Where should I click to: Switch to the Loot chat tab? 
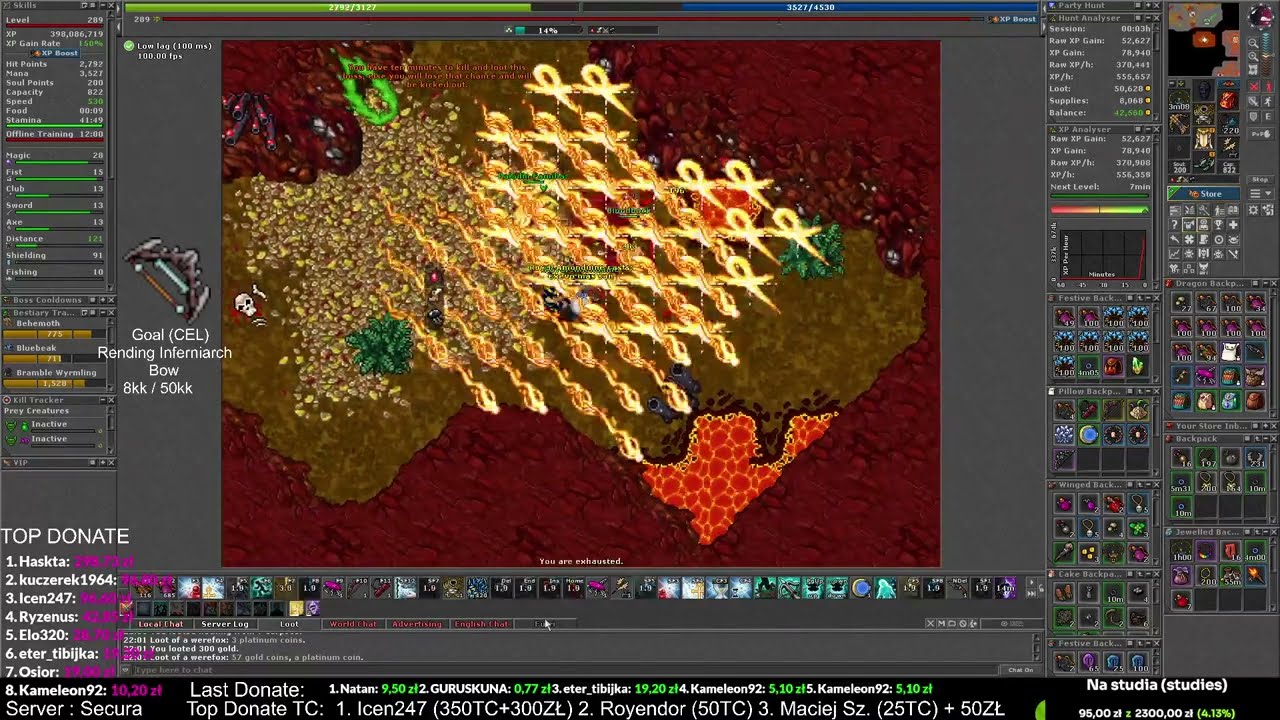tap(289, 623)
